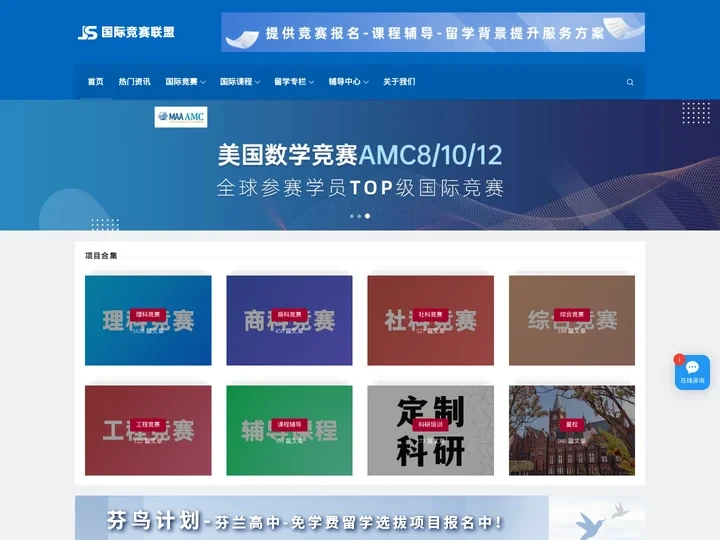720x540 pixels.
Task: Open the 在线咨询 chat bubble
Action: (x=692, y=372)
